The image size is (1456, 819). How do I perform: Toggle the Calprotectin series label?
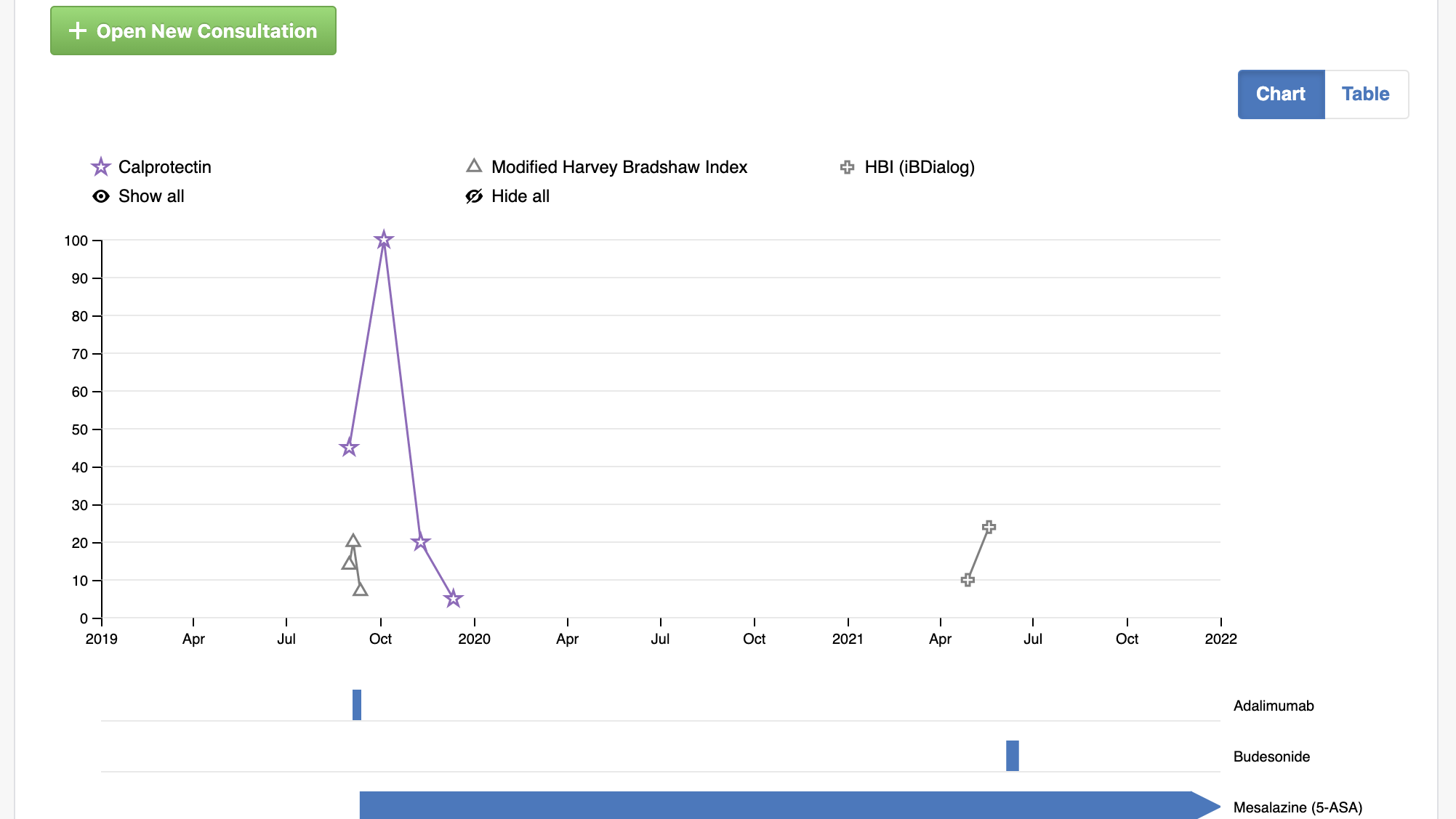click(164, 167)
